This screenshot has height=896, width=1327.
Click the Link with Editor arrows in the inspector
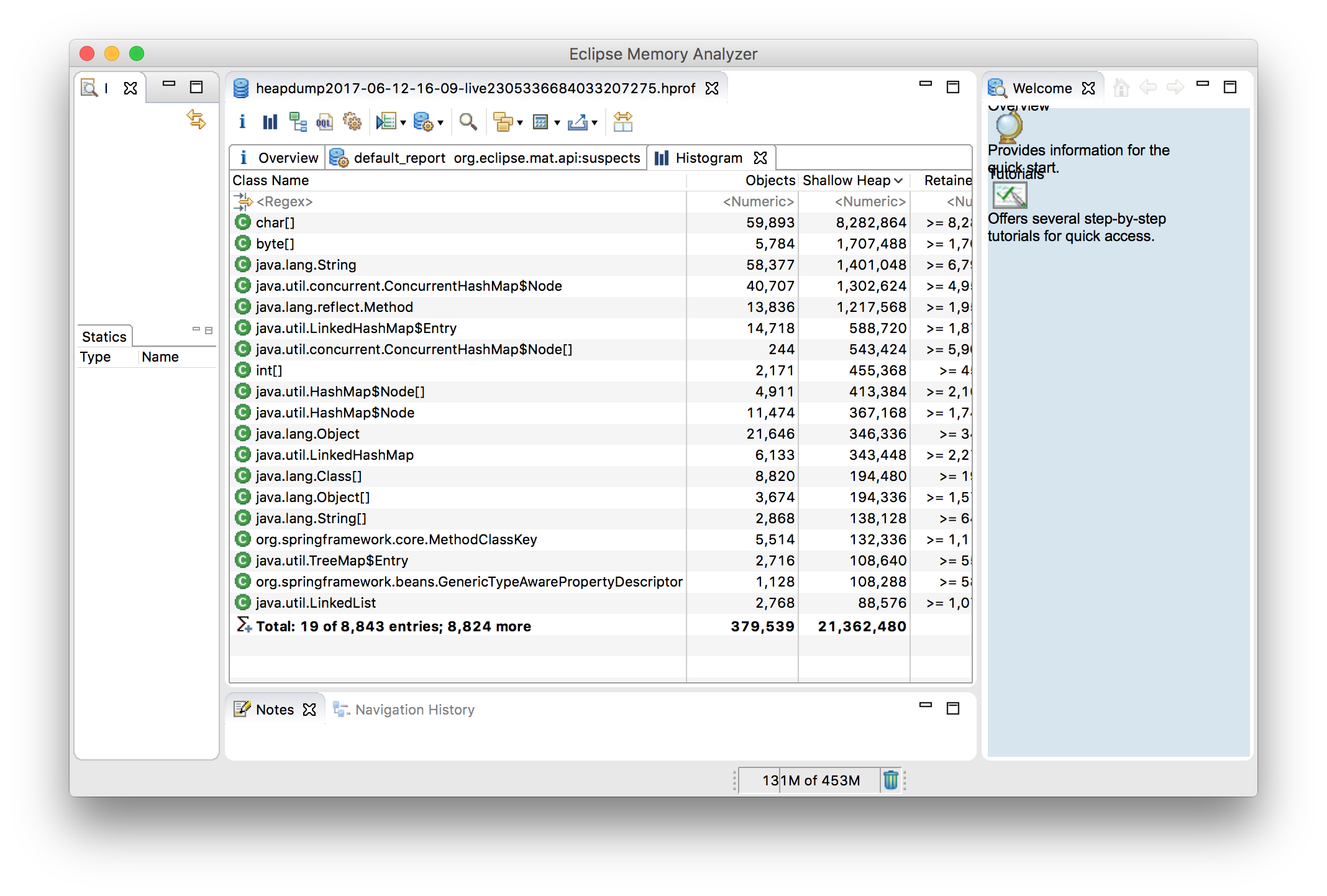pyautogui.click(x=196, y=119)
